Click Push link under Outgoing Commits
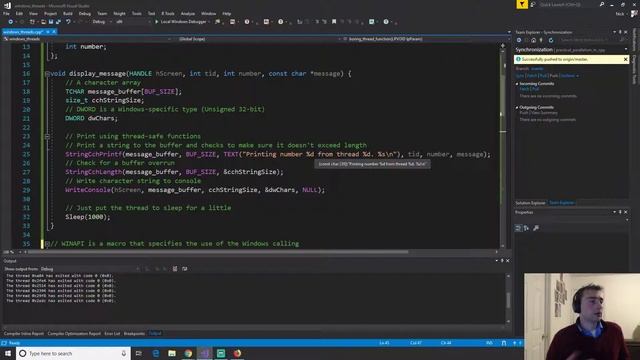The height and width of the screenshot is (360, 640). pos(524,113)
